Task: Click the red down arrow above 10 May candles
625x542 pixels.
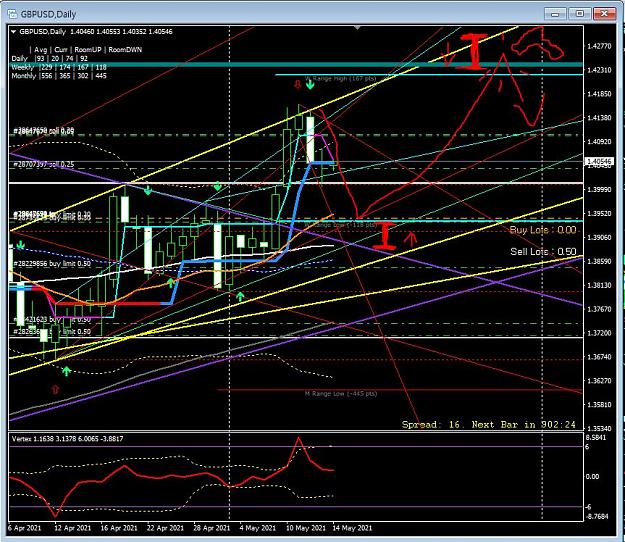Action: click(x=297, y=84)
